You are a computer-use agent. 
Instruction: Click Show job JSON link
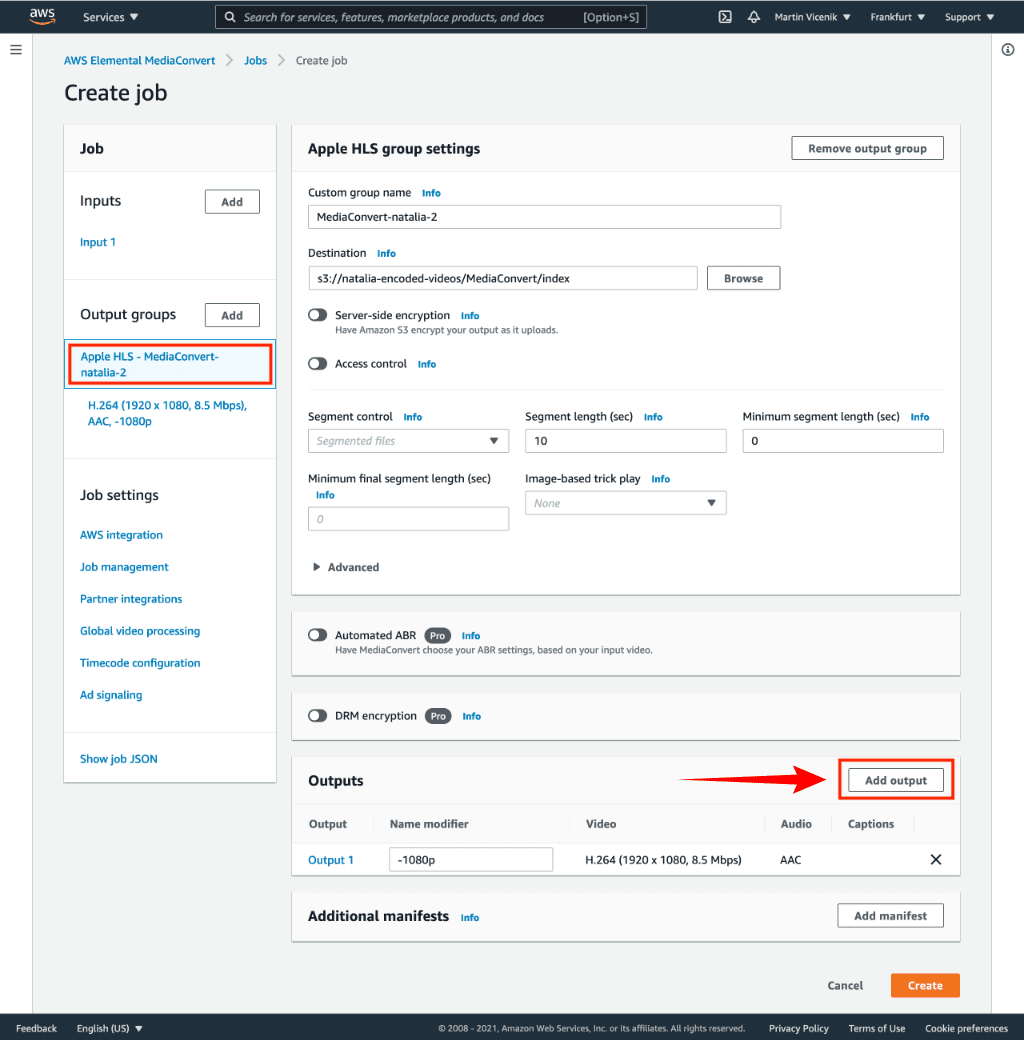tap(119, 759)
